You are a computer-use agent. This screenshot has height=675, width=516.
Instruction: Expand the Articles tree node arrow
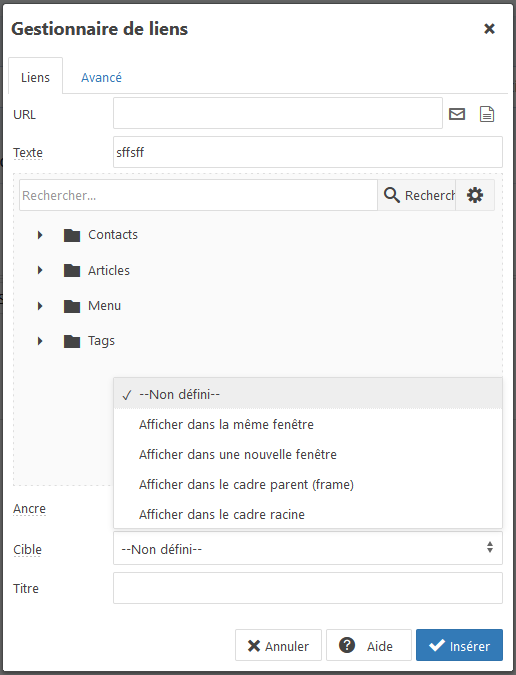[x=40, y=270]
